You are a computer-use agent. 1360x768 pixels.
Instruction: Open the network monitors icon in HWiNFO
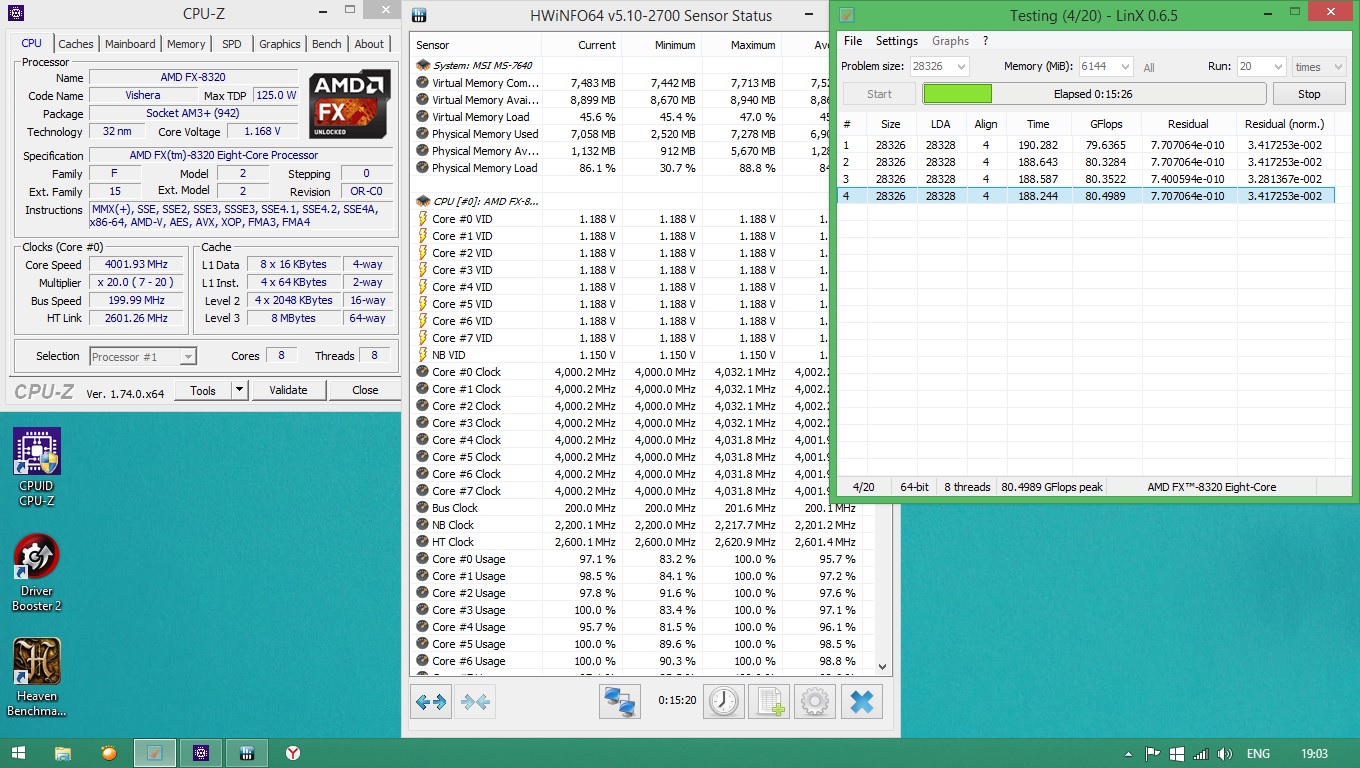point(620,702)
